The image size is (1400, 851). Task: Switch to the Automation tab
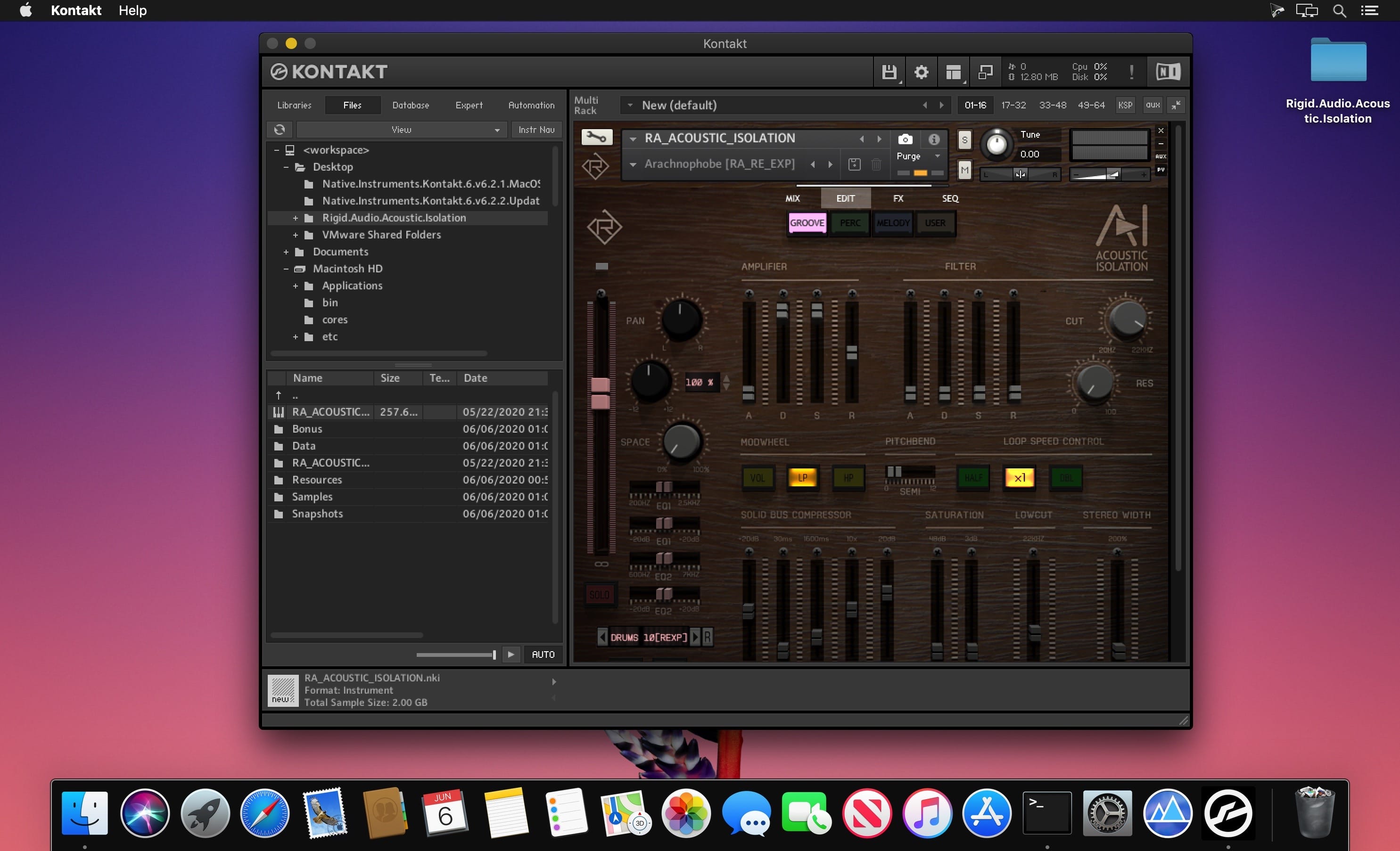[531, 105]
